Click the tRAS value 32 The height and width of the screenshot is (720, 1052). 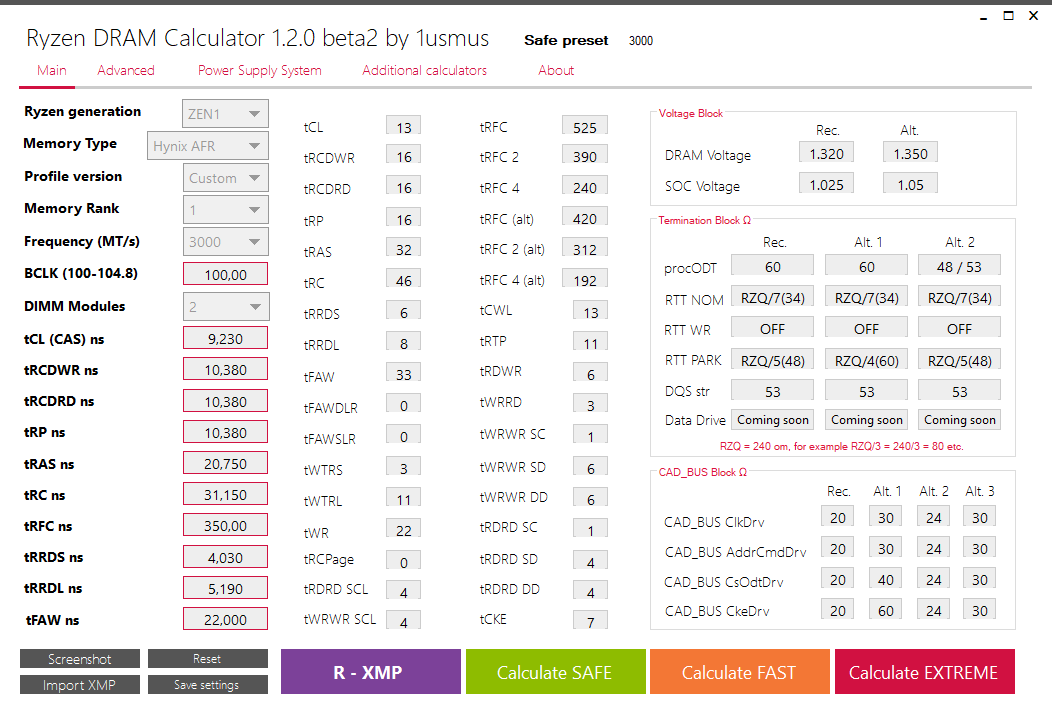[x=404, y=249]
